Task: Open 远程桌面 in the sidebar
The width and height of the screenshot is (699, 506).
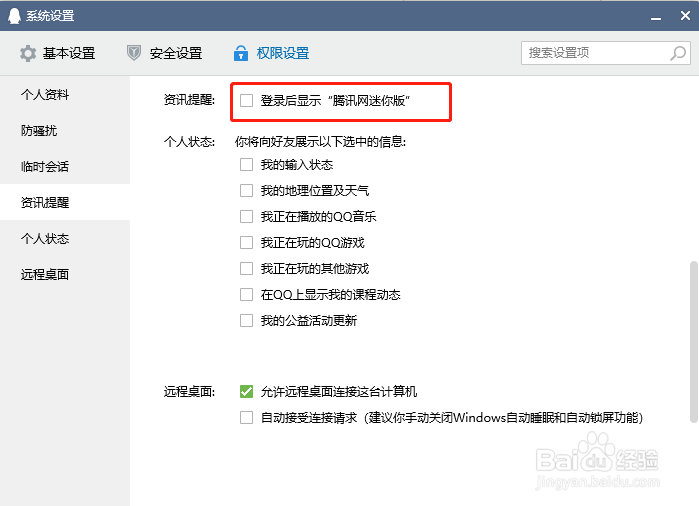Action: (x=65, y=274)
